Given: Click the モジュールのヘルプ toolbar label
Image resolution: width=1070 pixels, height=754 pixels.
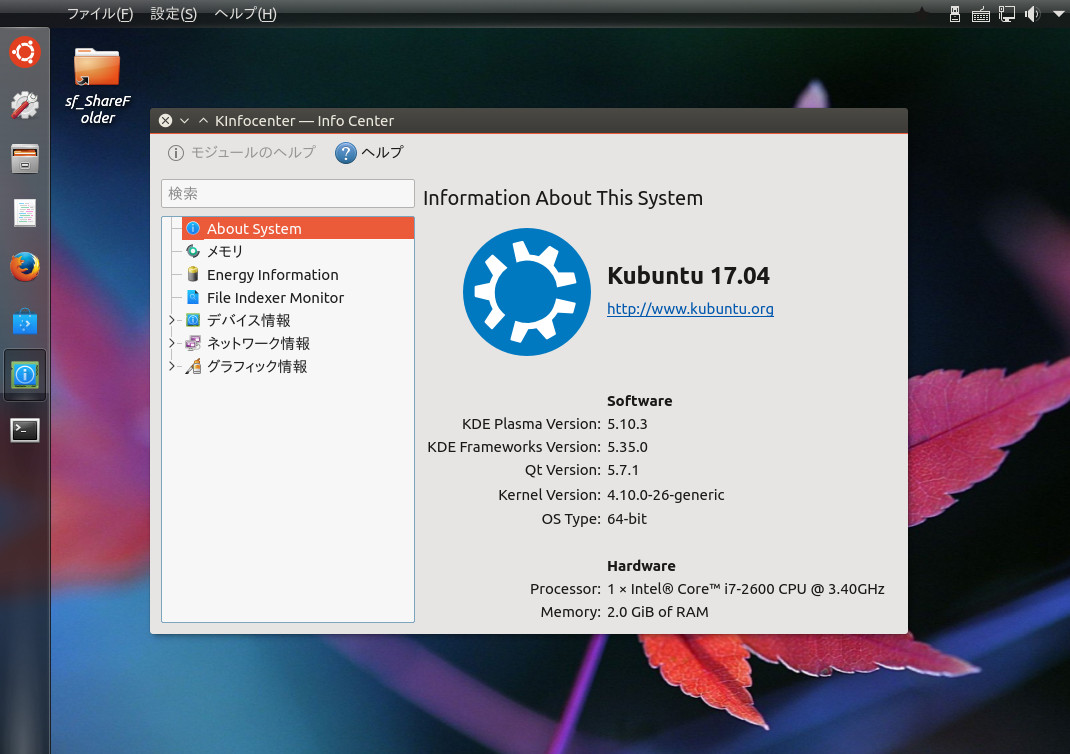Looking at the screenshot, I should 252,153.
